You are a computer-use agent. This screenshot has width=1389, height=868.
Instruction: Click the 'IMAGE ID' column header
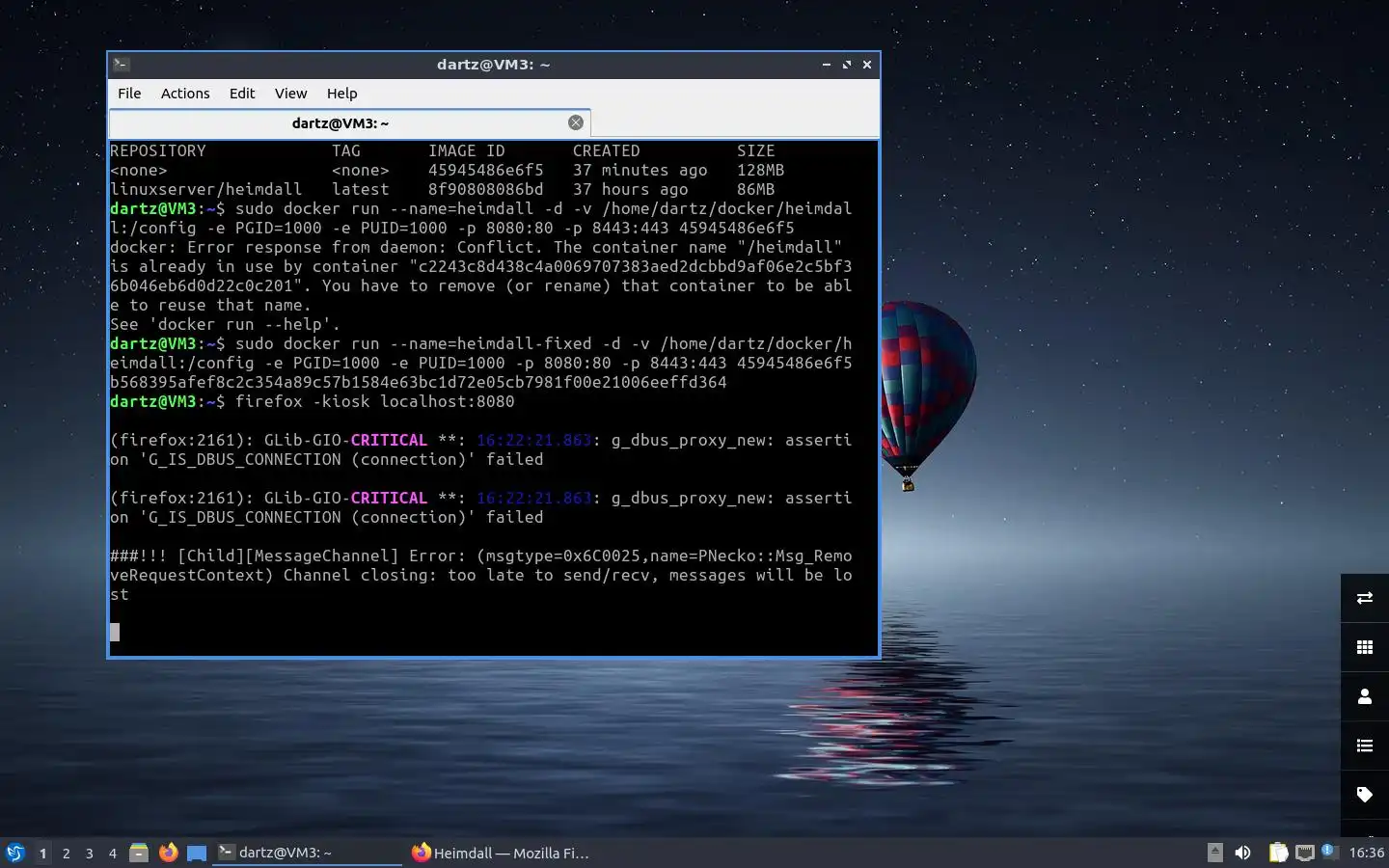click(x=467, y=150)
